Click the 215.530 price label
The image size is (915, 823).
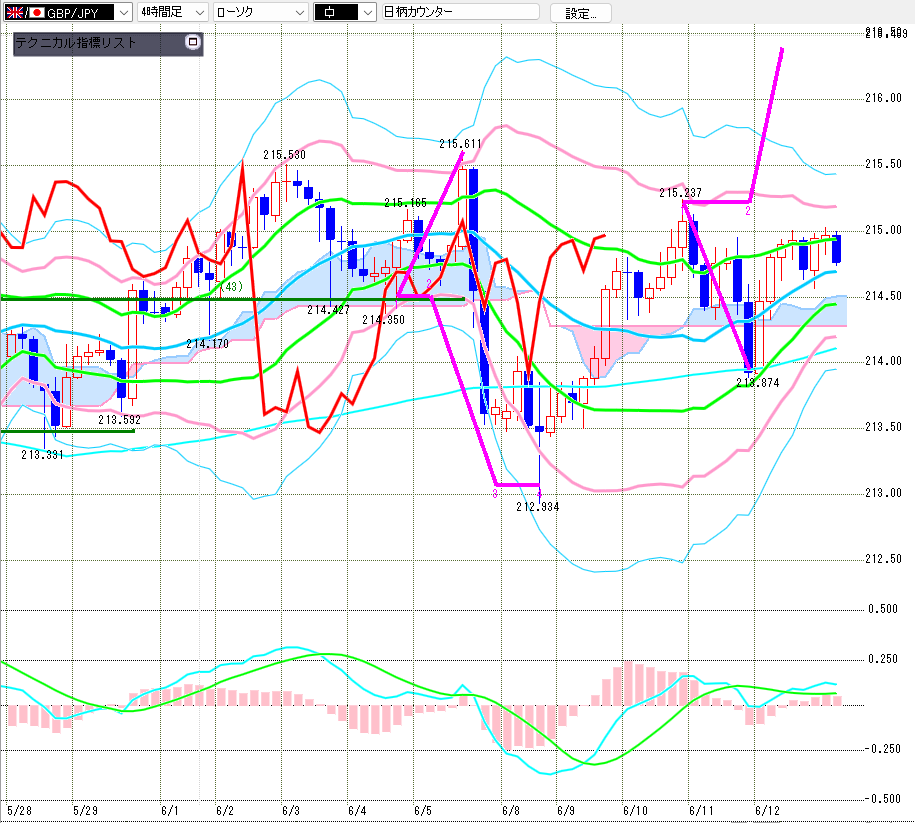(284, 155)
